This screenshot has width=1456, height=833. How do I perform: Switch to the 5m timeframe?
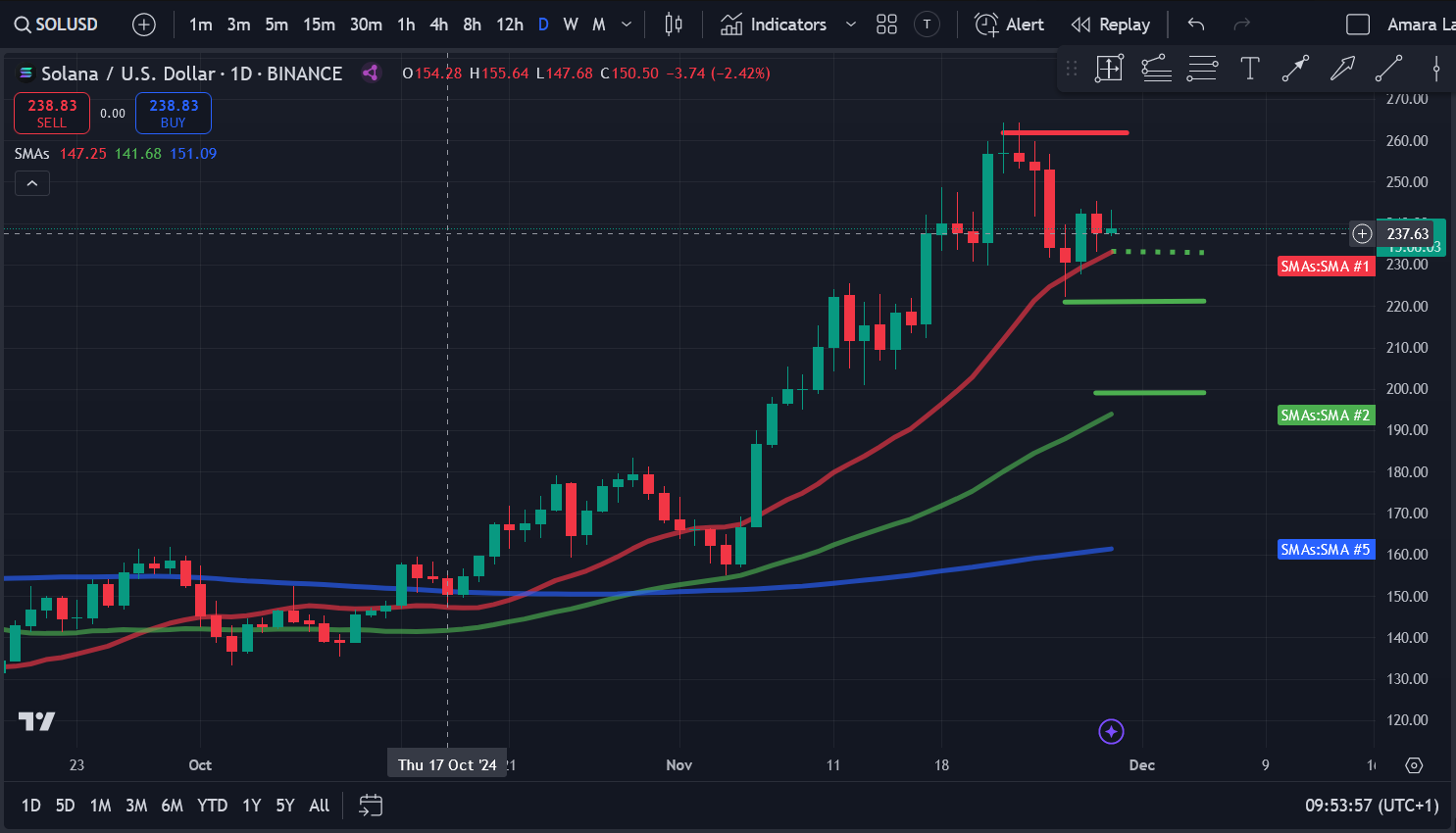coord(276,24)
